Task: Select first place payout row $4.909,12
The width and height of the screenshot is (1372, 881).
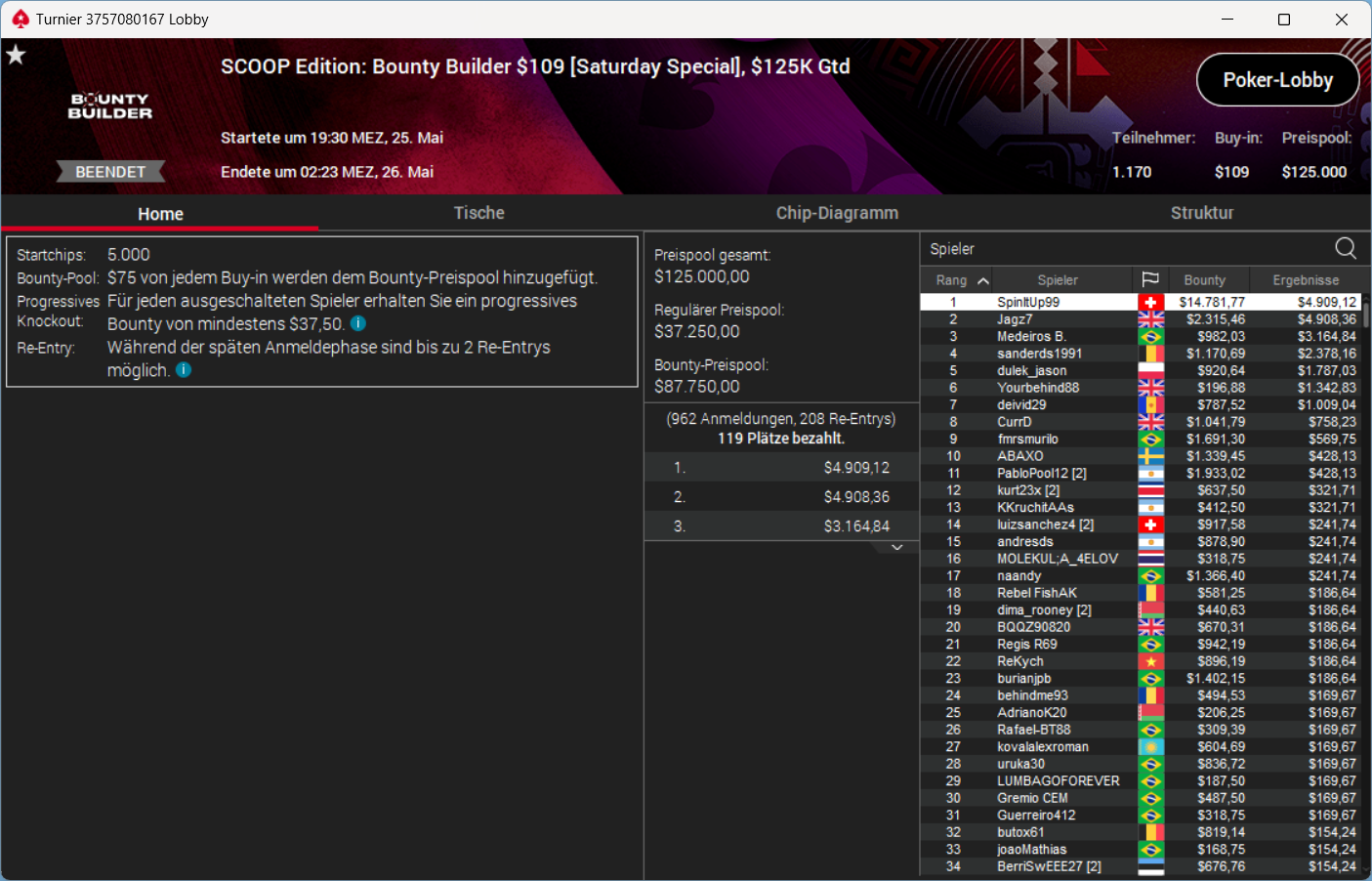Action: click(781, 468)
